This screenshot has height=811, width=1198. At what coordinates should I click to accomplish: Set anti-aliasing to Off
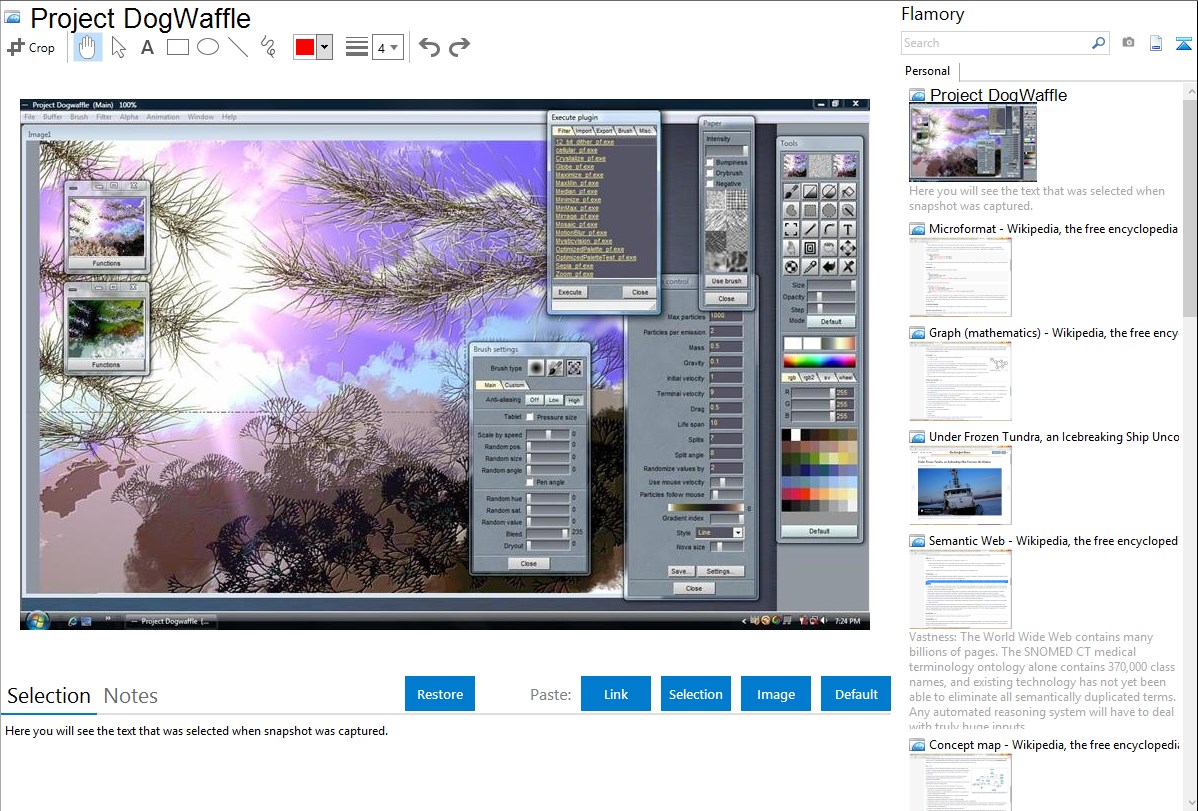click(x=534, y=400)
